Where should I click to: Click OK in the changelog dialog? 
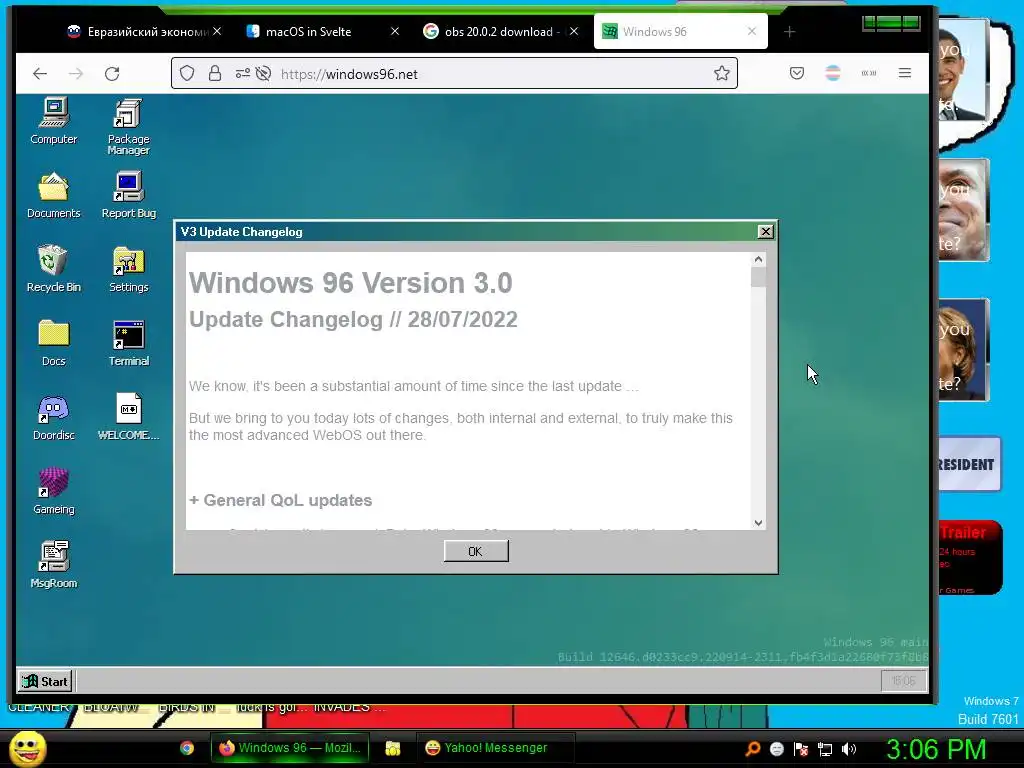point(475,551)
